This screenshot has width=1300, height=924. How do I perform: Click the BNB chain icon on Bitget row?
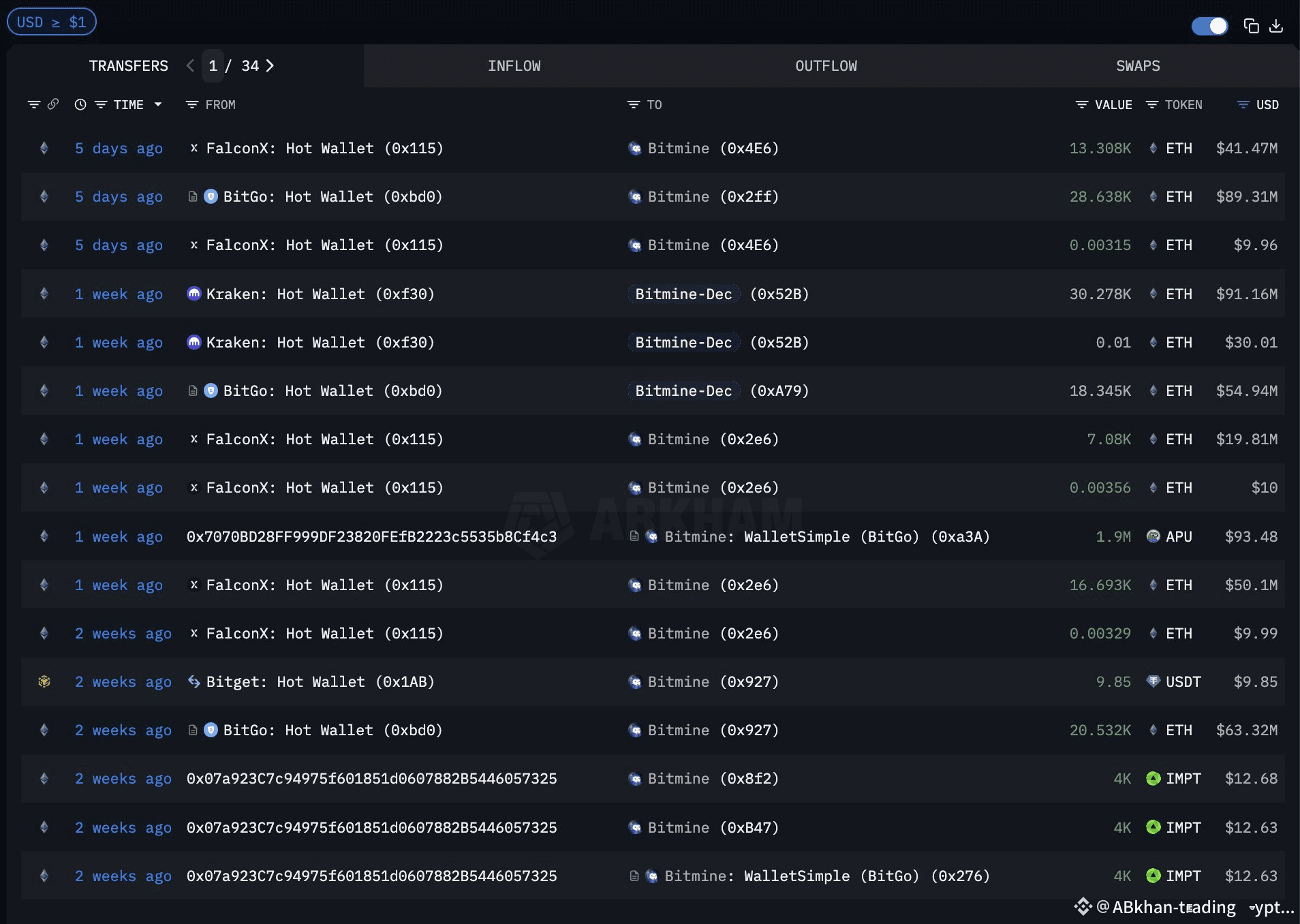pyautogui.click(x=44, y=681)
